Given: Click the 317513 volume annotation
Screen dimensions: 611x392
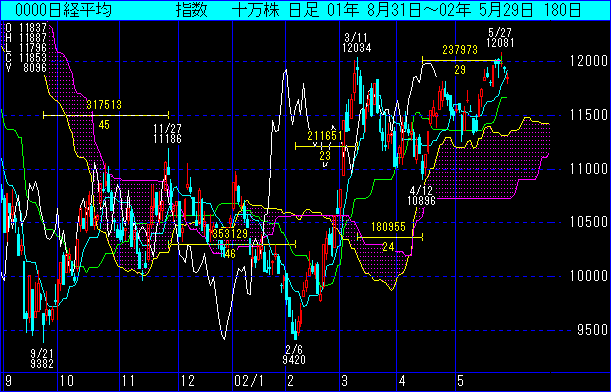Looking at the screenshot, I should click(x=104, y=105).
